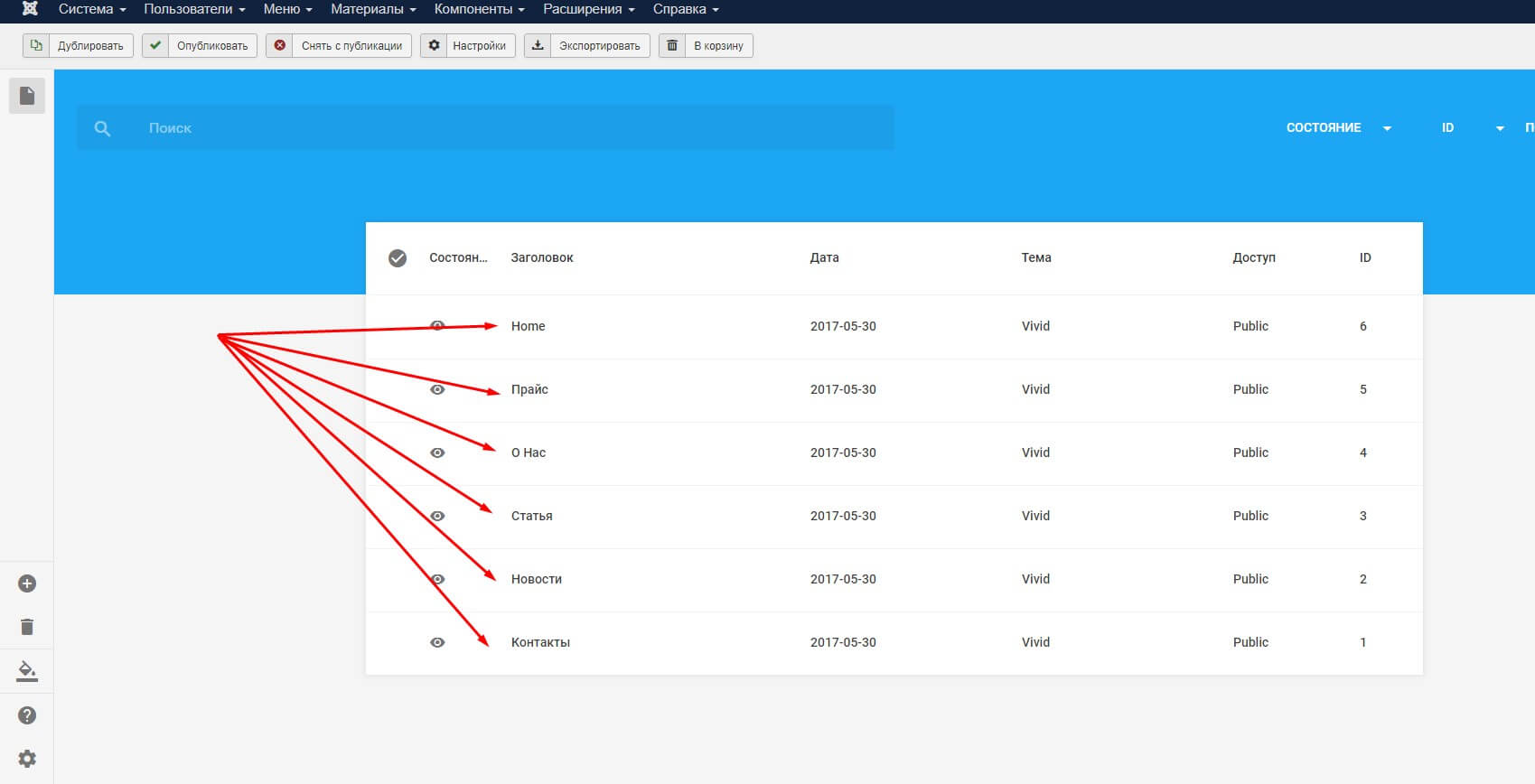Open the sidebar settings gear icon
This screenshot has width=1535, height=784.
pos(27,759)
